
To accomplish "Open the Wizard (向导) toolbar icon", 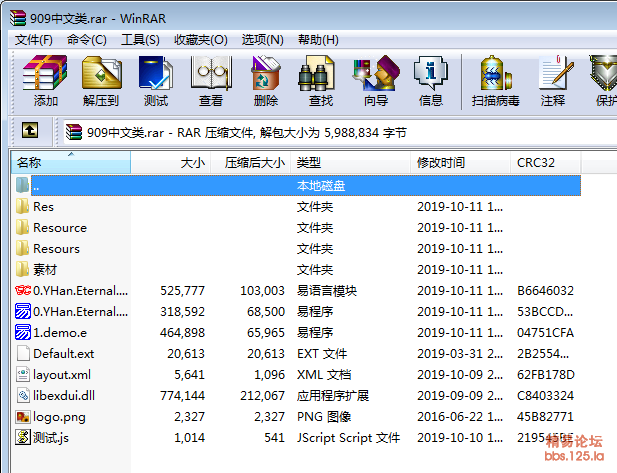I will pos(375,80).
